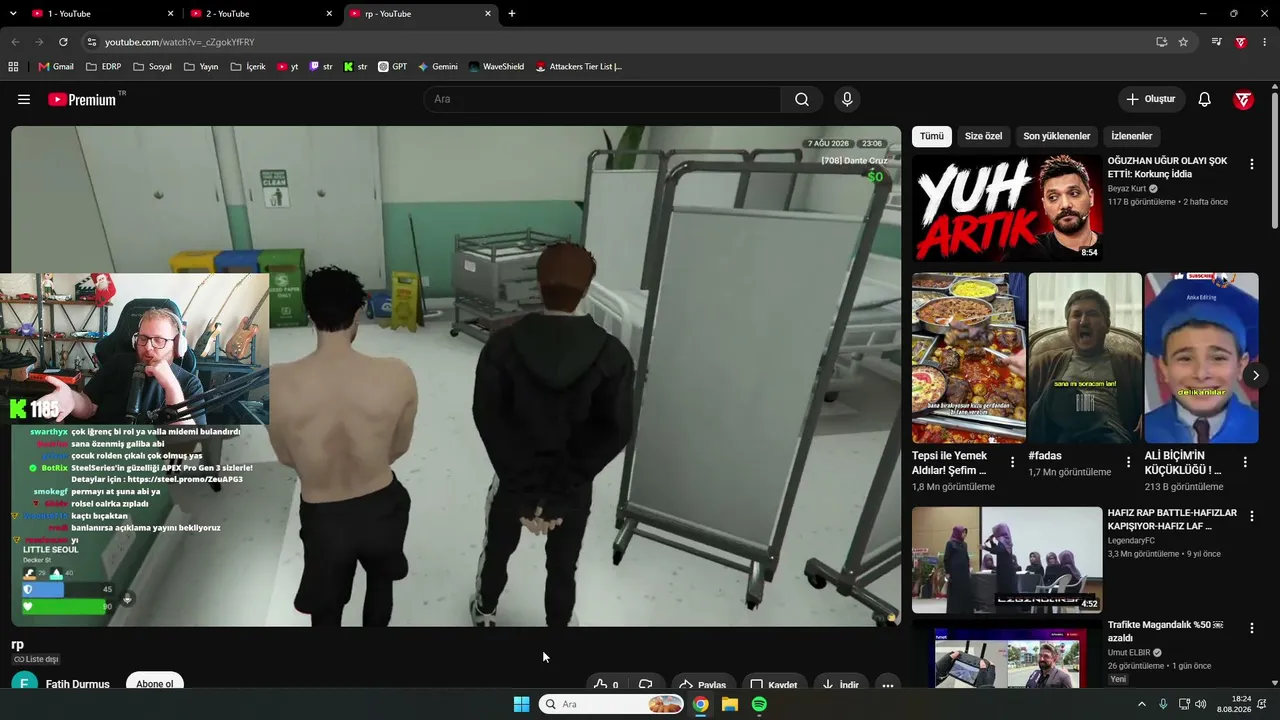Open the İçerik bookmarks folder
1280x720 pixels.
pos(248,67)
